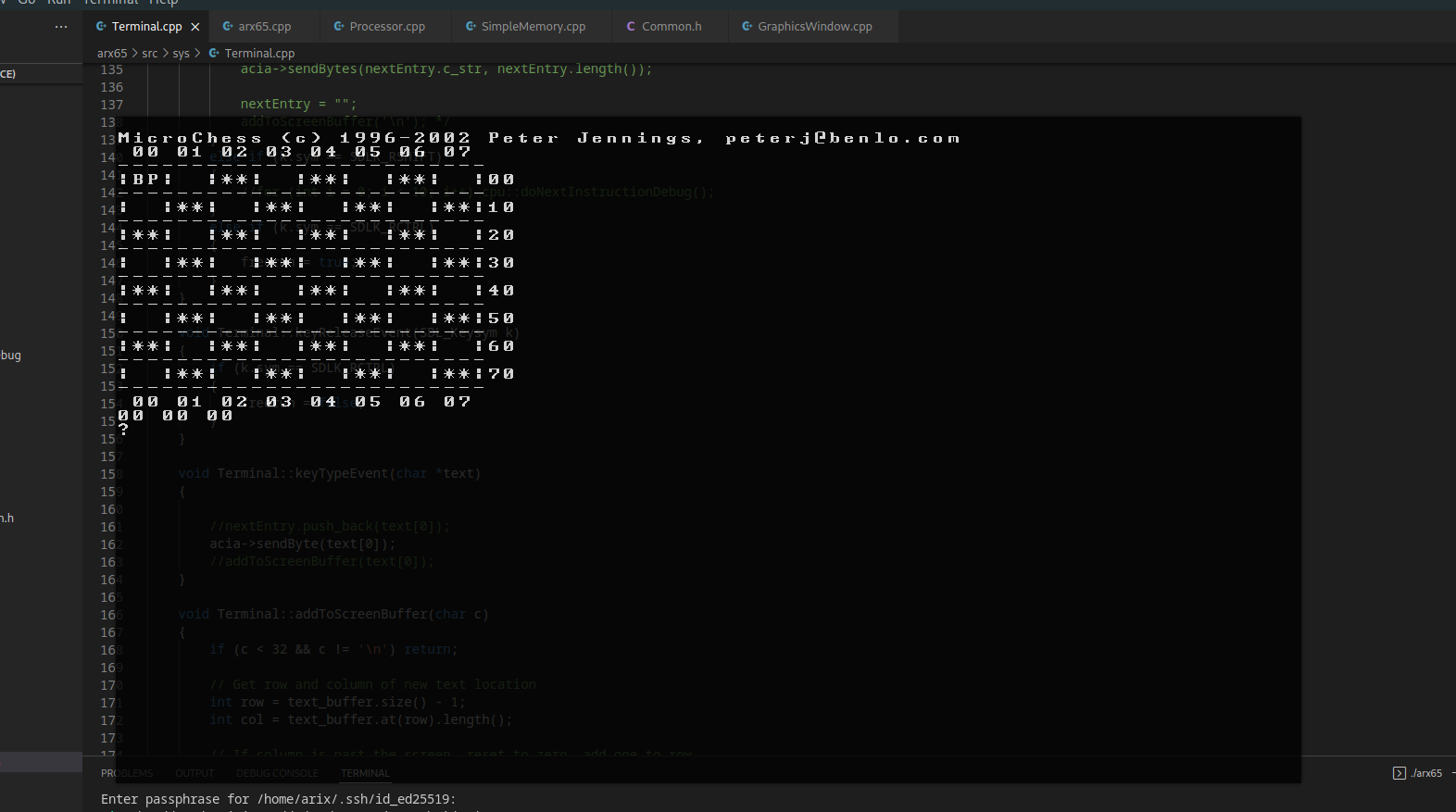This screenshot has height=812, width=1456.
Task: Close the Terminal.cpp tab
Action: pos(195,27)
